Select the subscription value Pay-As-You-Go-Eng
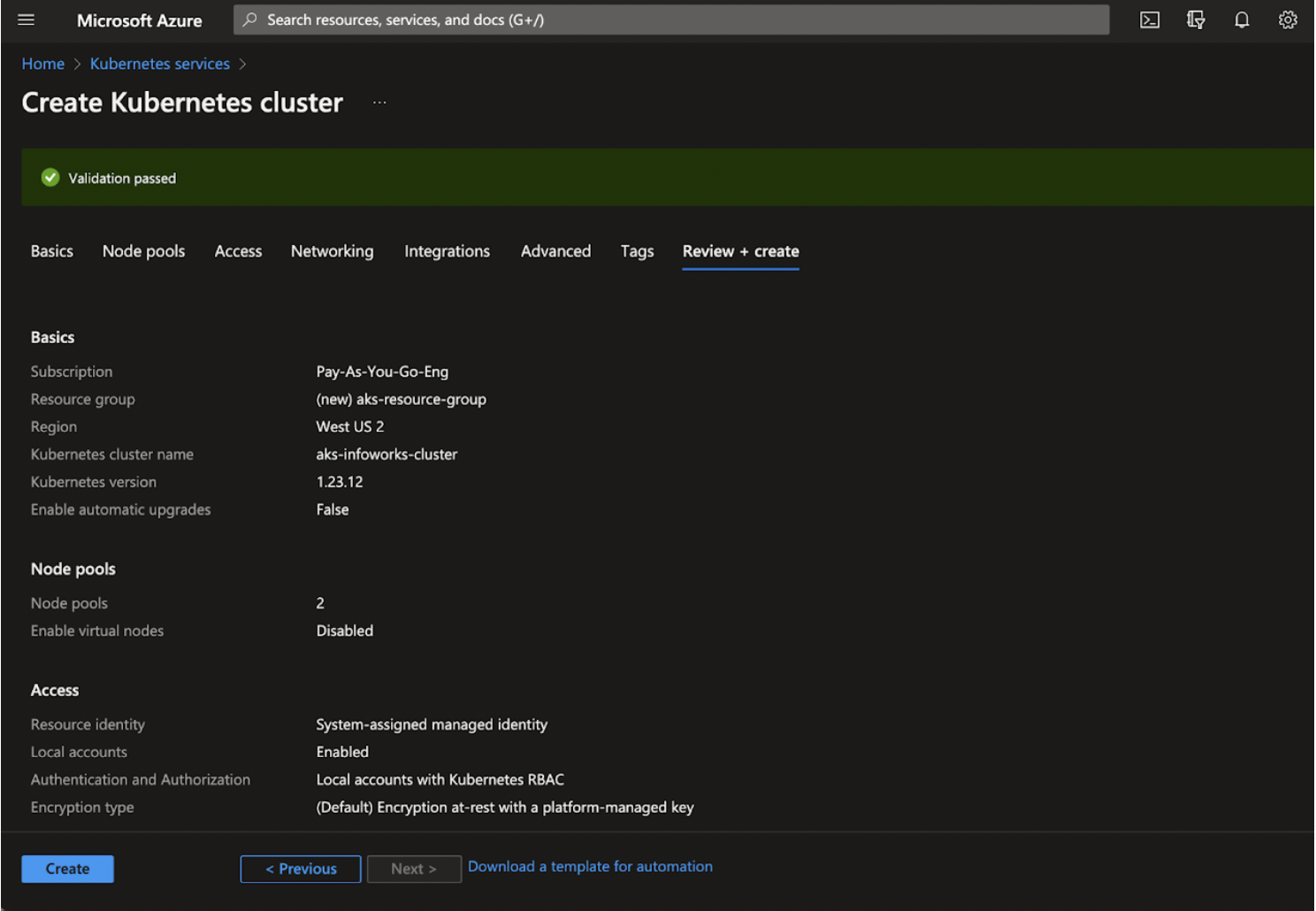Image resolution: width=1316 pixels, height=911 pixels. tap(383, 371)
